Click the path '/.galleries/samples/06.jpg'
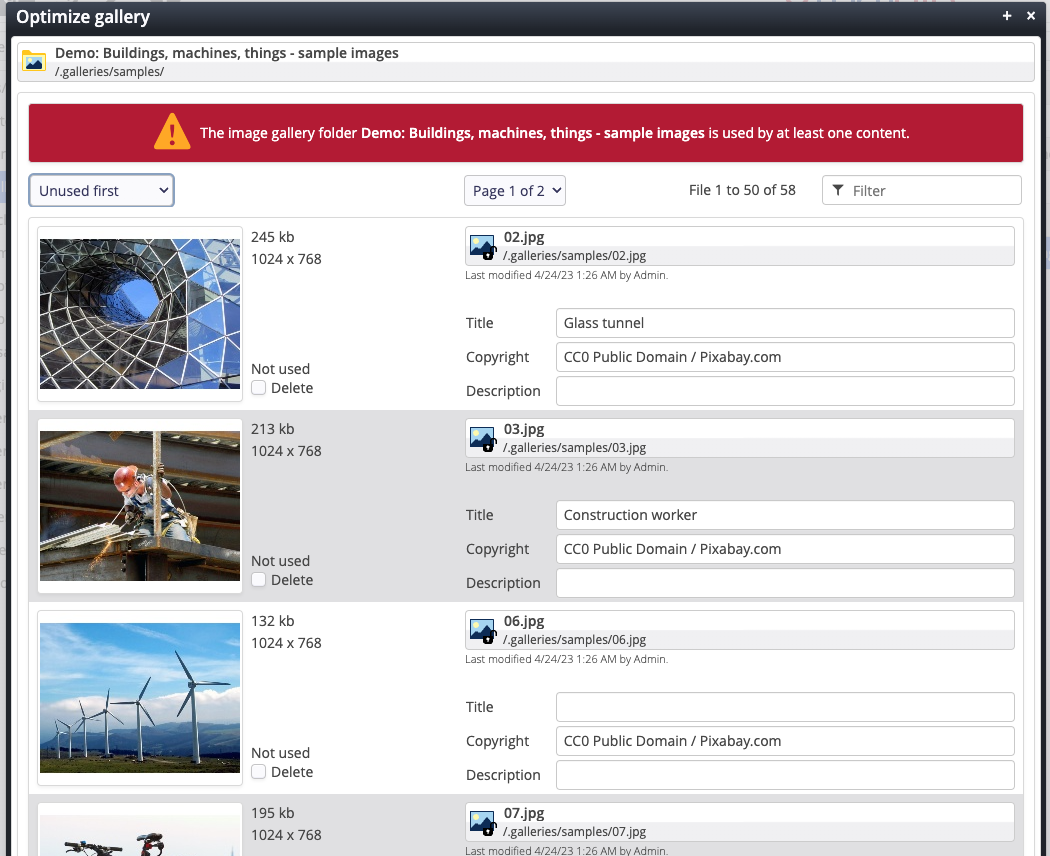Image resolution: width=1050 pixels, height=856 pixels. [575, 640]
